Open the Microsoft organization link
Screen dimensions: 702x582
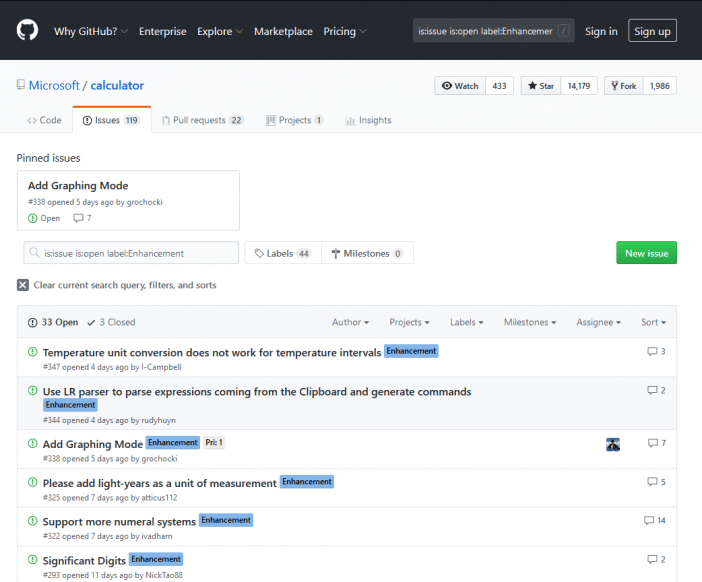tap(54, 85)
